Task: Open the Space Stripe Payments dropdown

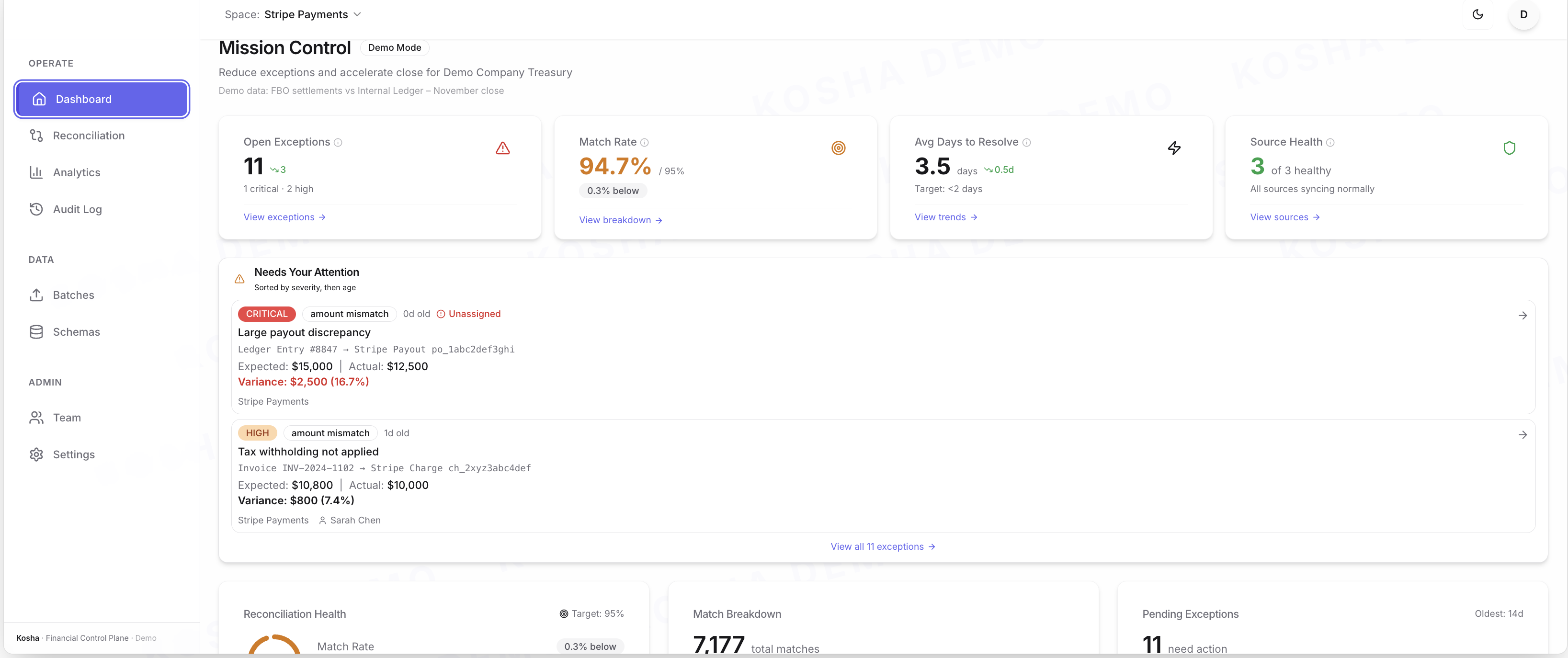Action: [x=312, y=15]
